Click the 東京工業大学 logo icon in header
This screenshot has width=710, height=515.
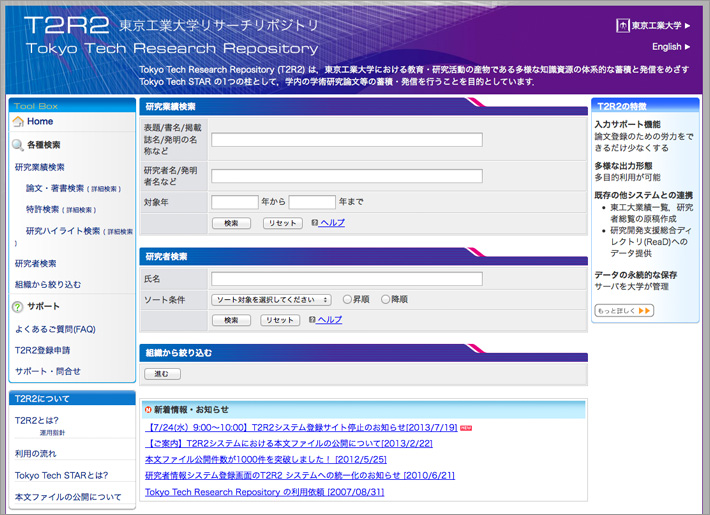tap(623, 25)
